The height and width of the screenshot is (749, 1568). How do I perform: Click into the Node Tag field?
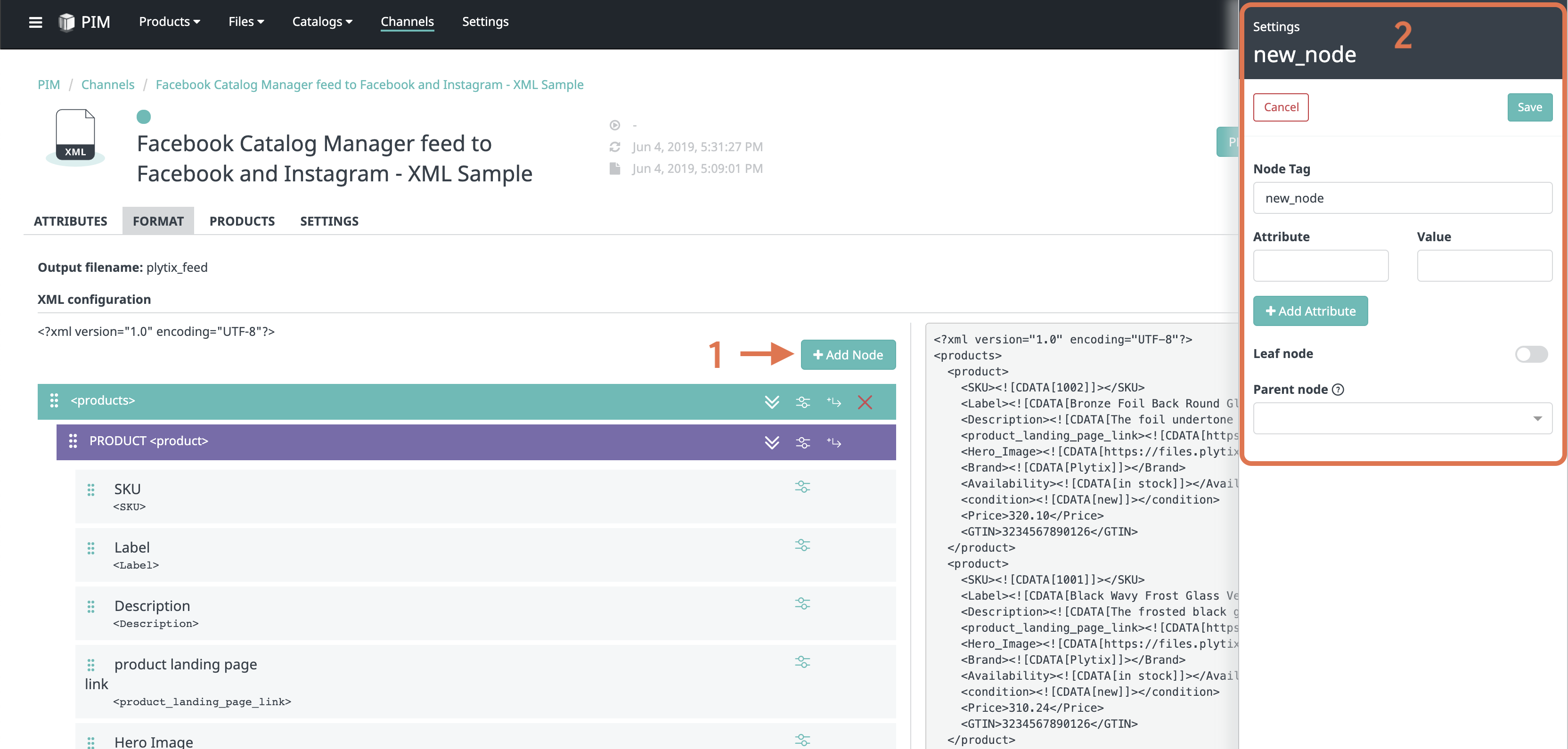tap(1403, 198)
